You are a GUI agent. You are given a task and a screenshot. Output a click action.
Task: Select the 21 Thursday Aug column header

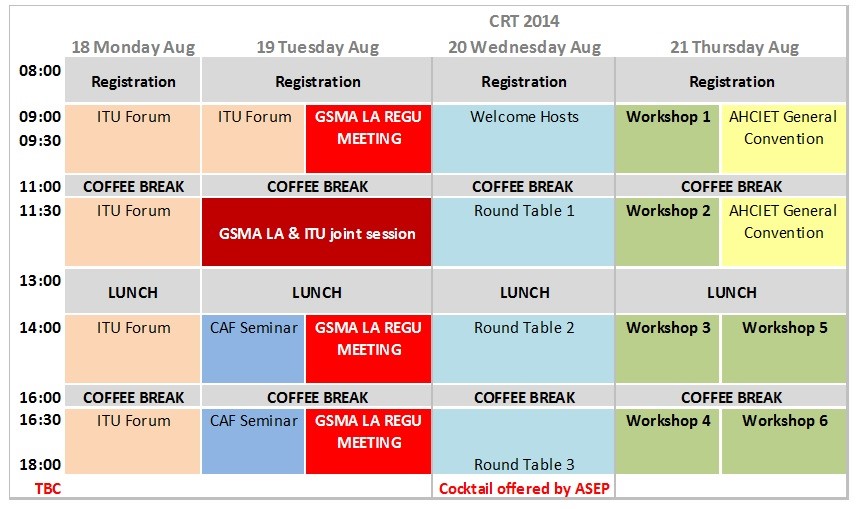[x=731, y=47]
